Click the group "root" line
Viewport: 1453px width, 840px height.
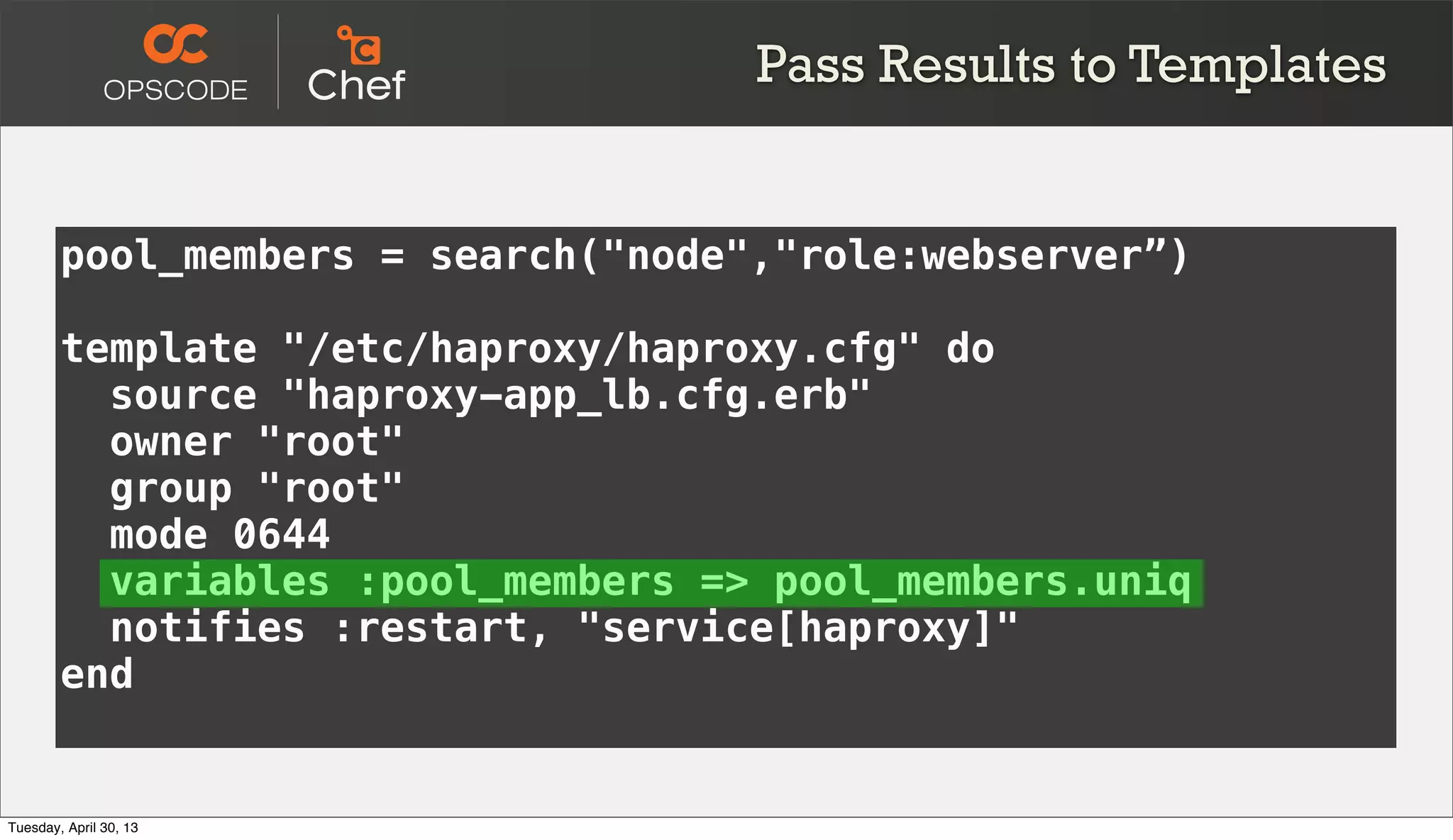[256, 490]
